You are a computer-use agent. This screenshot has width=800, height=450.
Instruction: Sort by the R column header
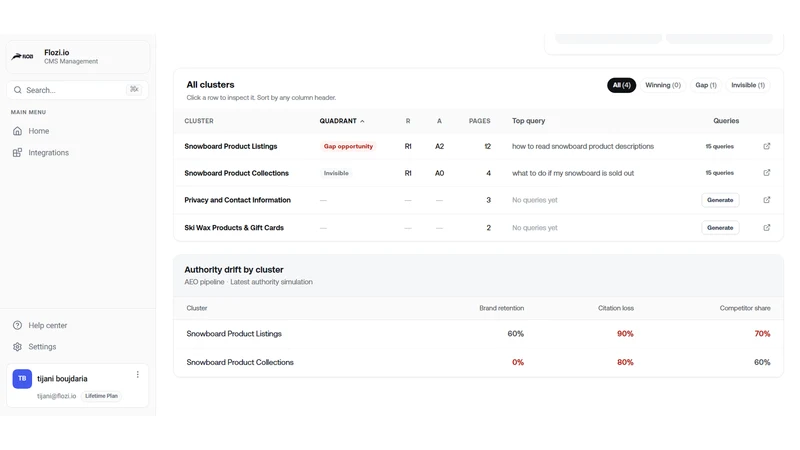pyautogui.click(x=408, y=121)
